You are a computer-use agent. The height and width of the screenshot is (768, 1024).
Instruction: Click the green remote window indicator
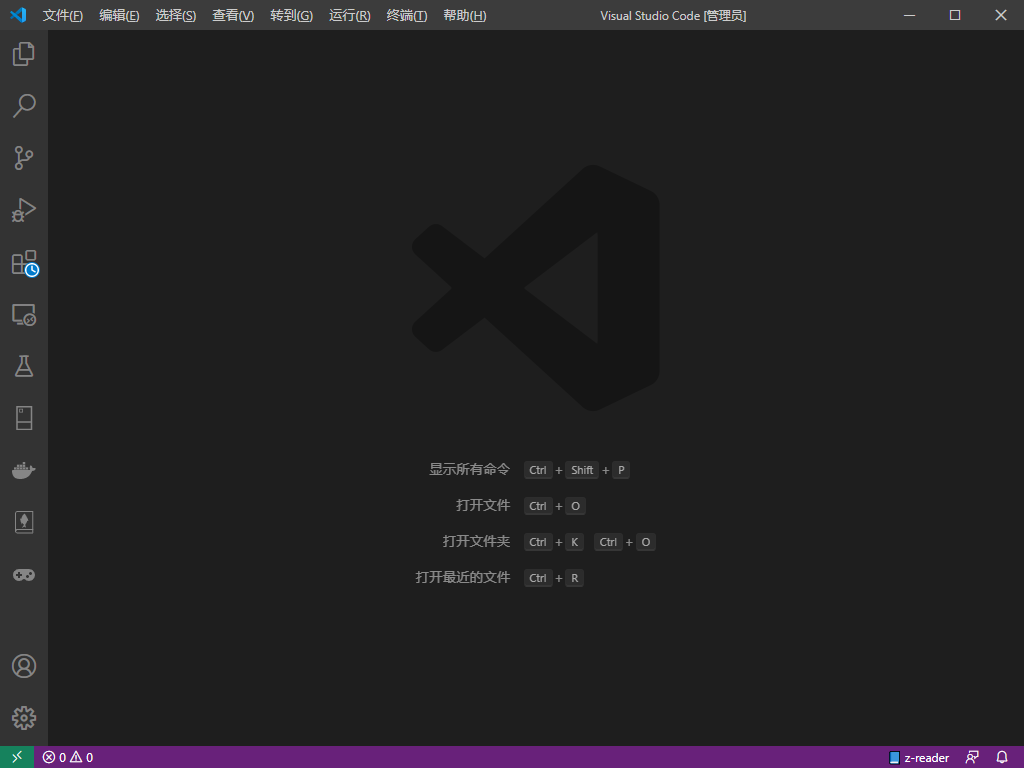[17, 757]
